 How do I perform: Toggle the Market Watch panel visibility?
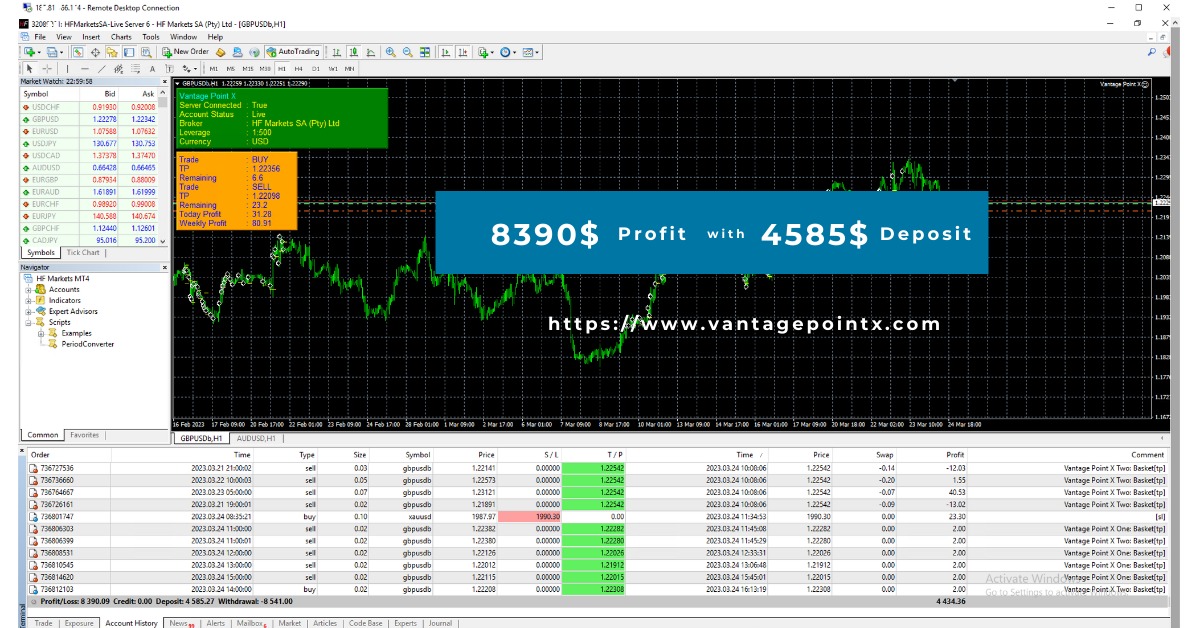tap(76, 51)
